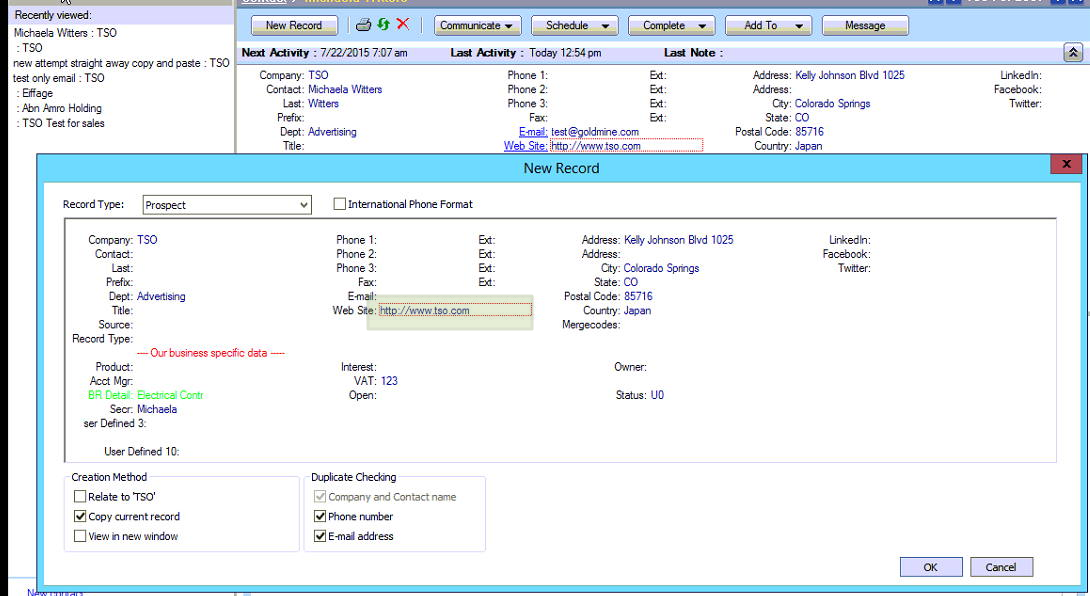Image resolution: width=1090 pixels, height=596 pixels.
Task: Click the Message button
Action: point(865,25)
